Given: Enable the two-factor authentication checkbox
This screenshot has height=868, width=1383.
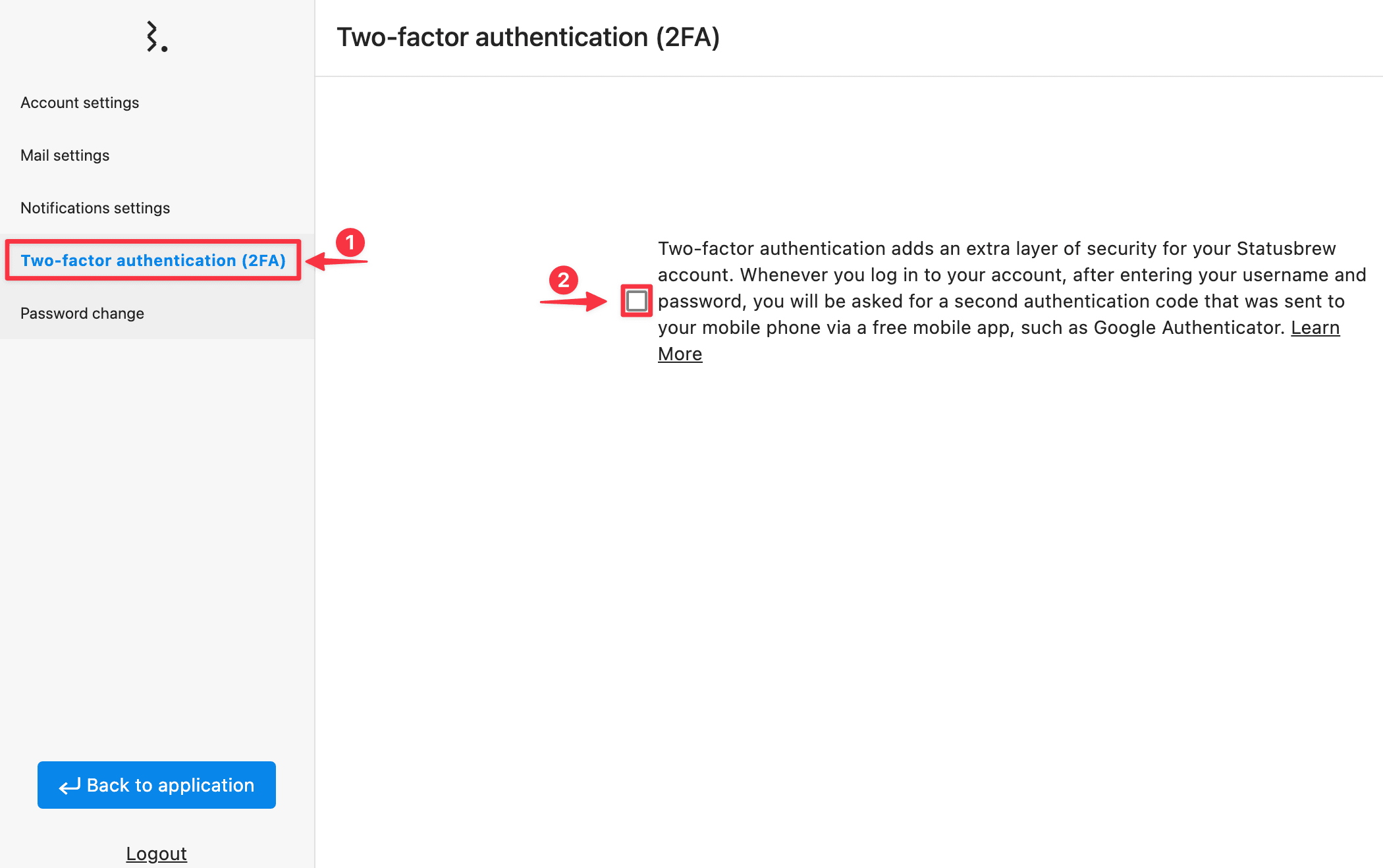Looking at the screenshot, I should click(x=636, y=301).
